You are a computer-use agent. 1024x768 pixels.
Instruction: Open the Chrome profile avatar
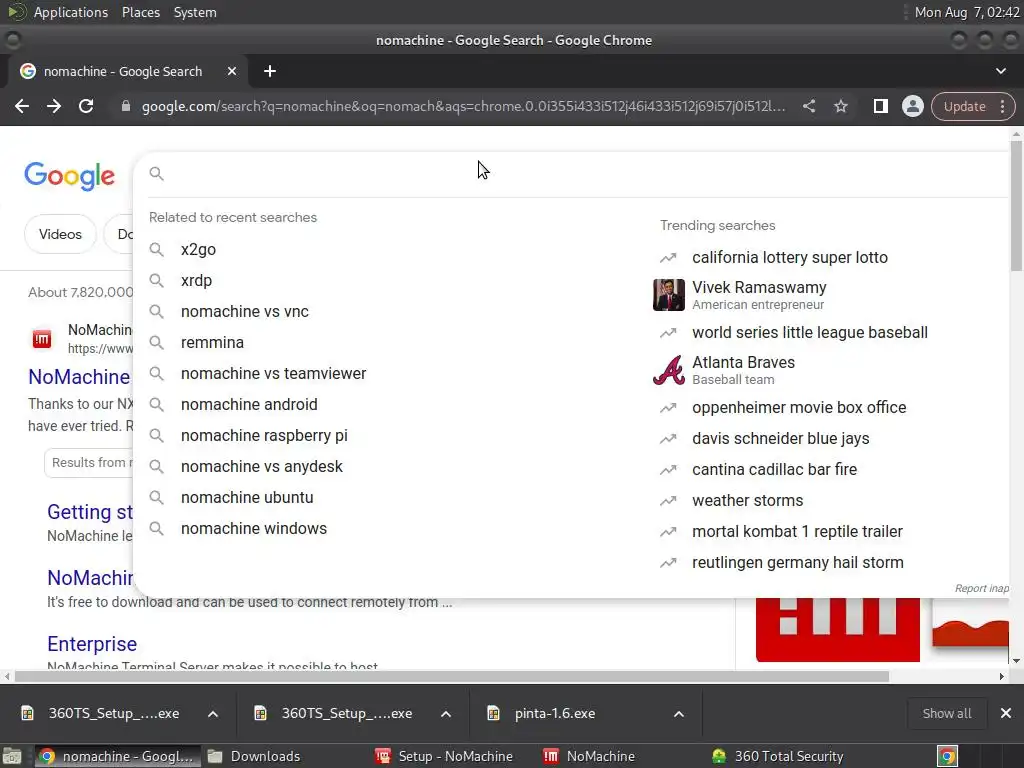pos(912,106)
